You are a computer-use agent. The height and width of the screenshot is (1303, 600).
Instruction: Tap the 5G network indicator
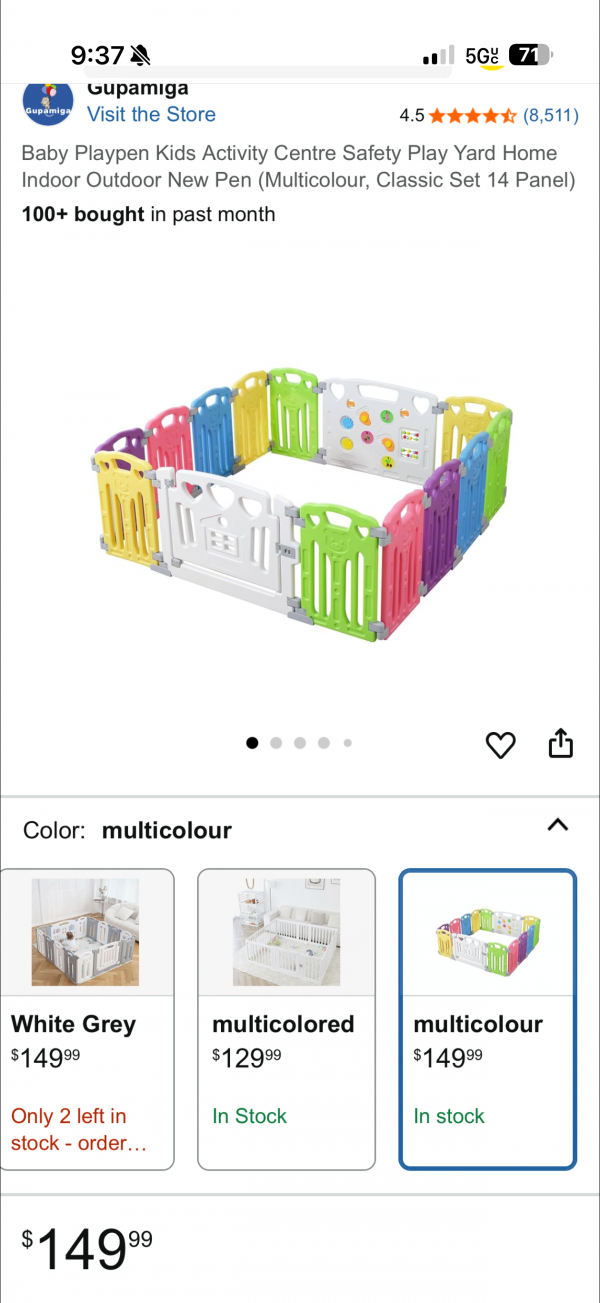point(483,56)
